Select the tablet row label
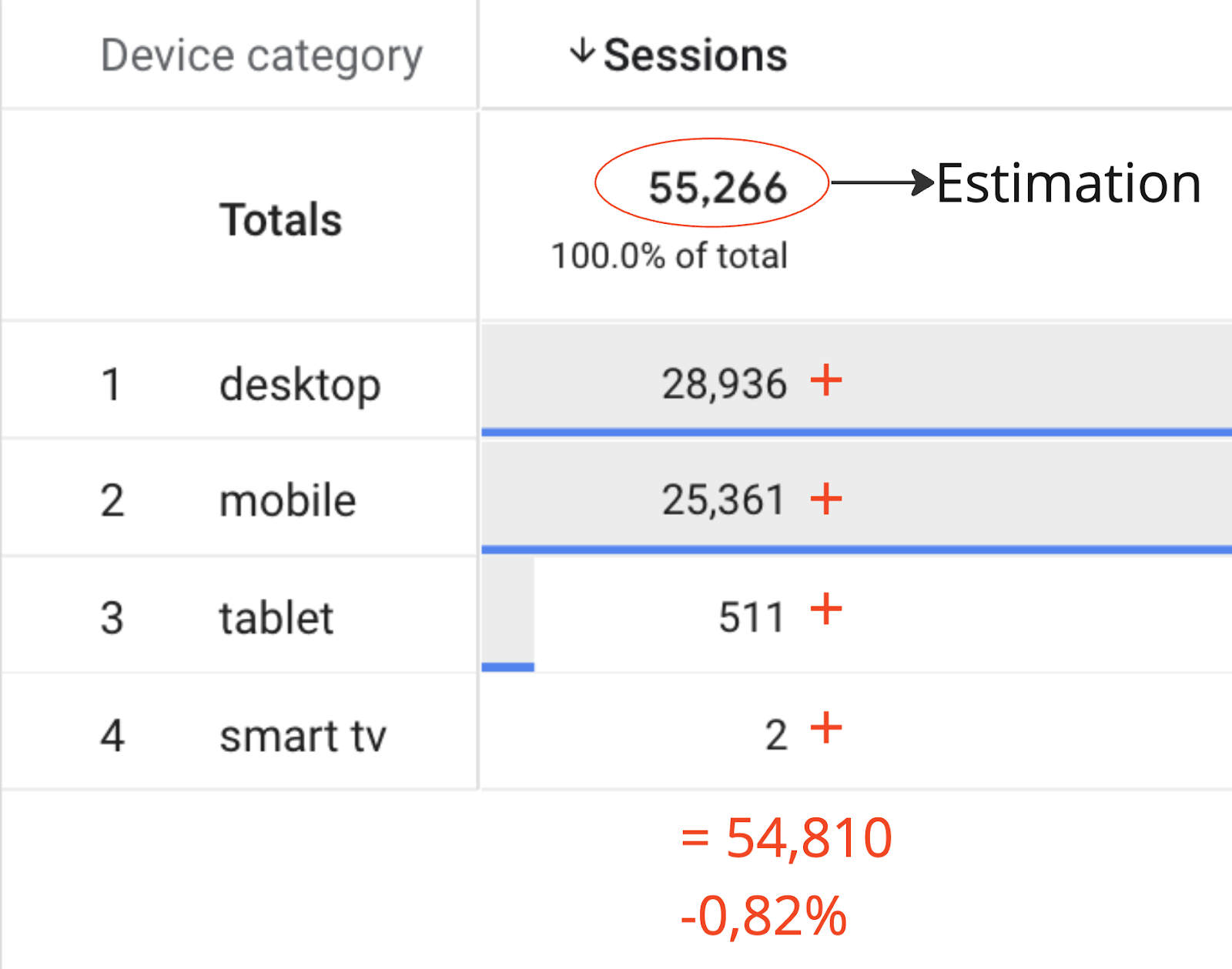The height and width of the screenshot is (969, 1232). point(276,617)
